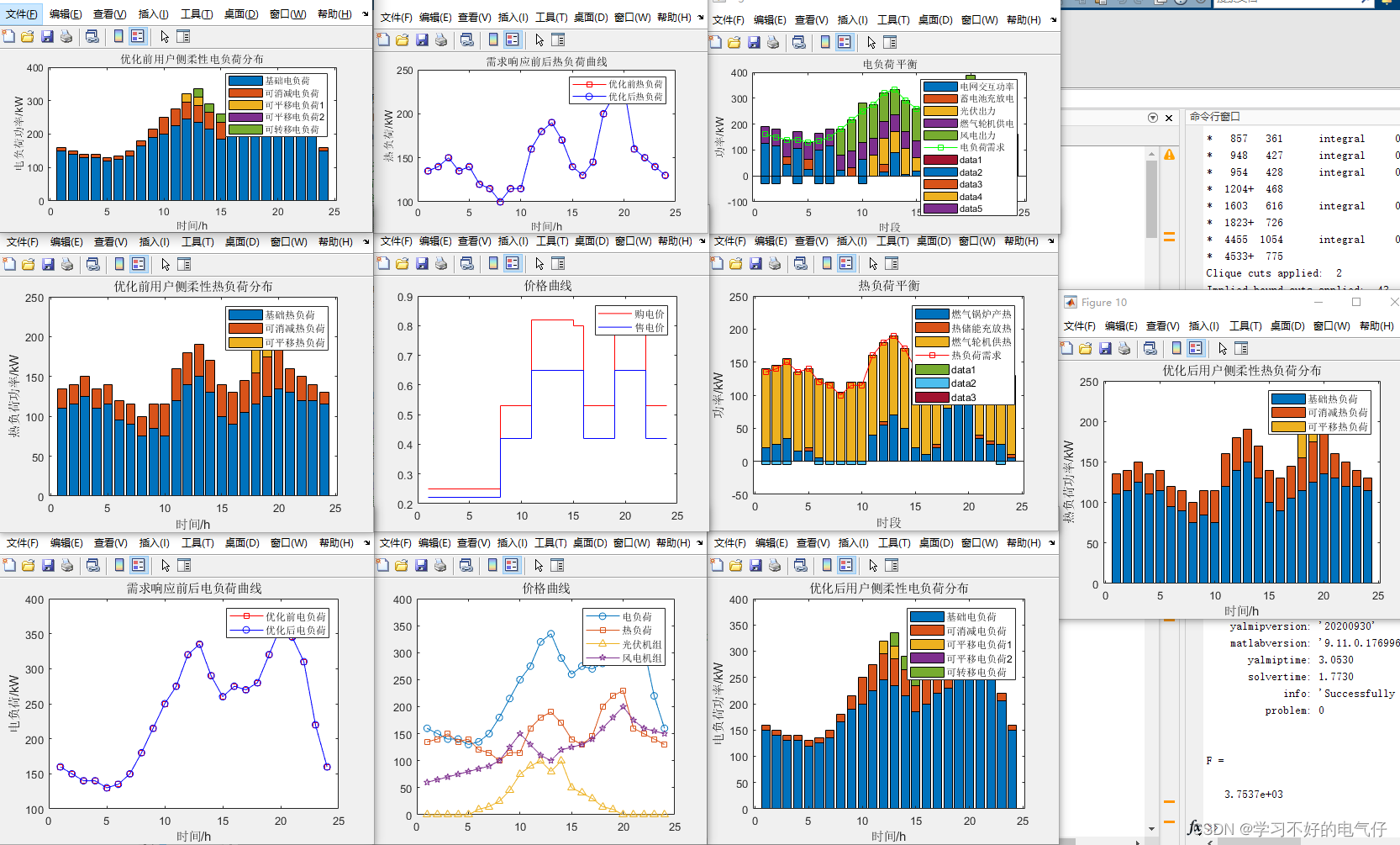Click Print icon in Figure 10 toolbar

click(1124, 348)
